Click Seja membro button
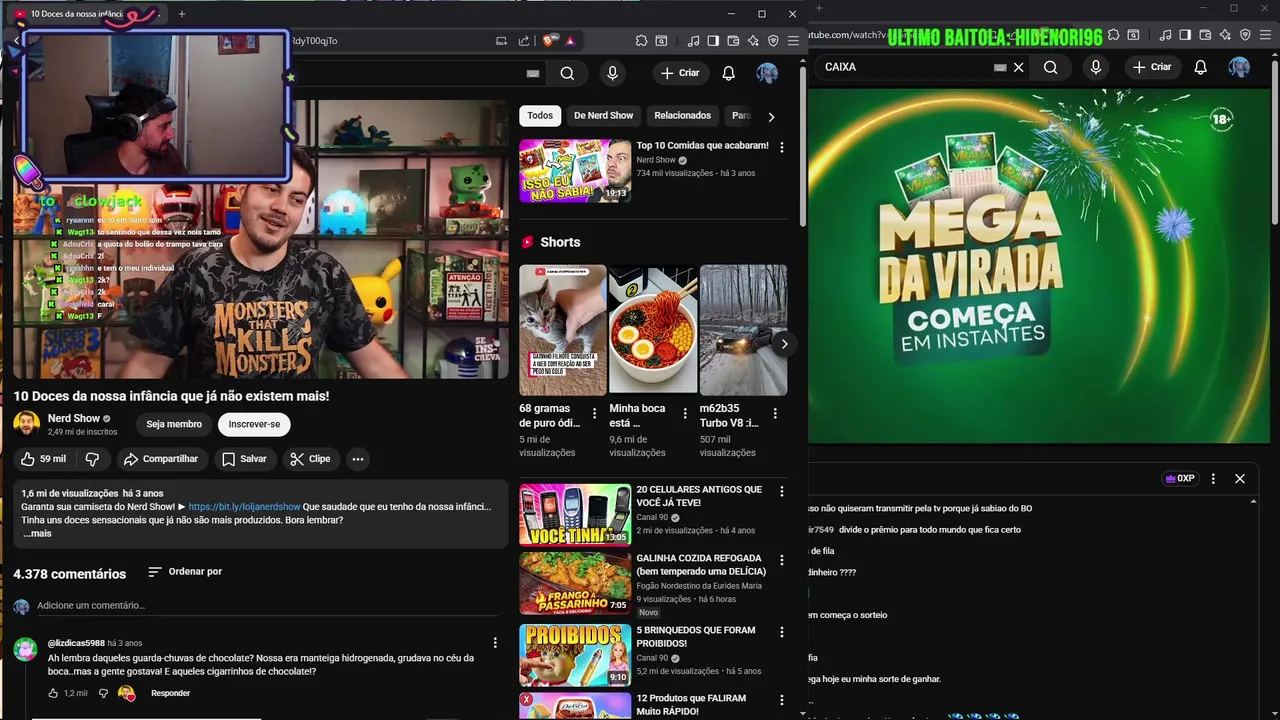The image size is (1280, 720). [x=174, y=424]
